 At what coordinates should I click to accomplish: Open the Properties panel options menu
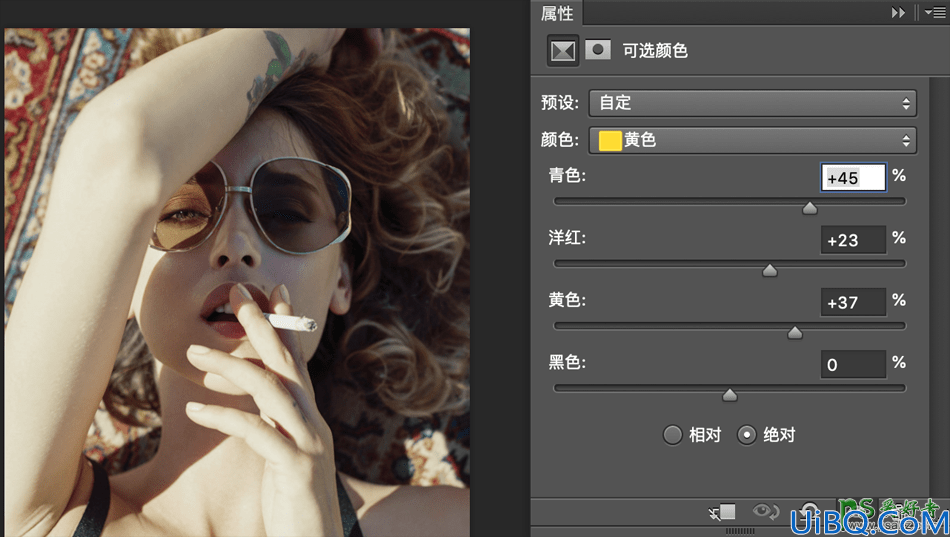(x=935, y=13)
